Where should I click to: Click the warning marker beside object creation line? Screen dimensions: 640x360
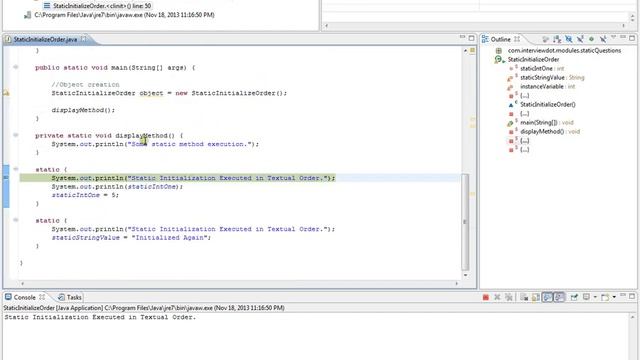pos(6,93)
